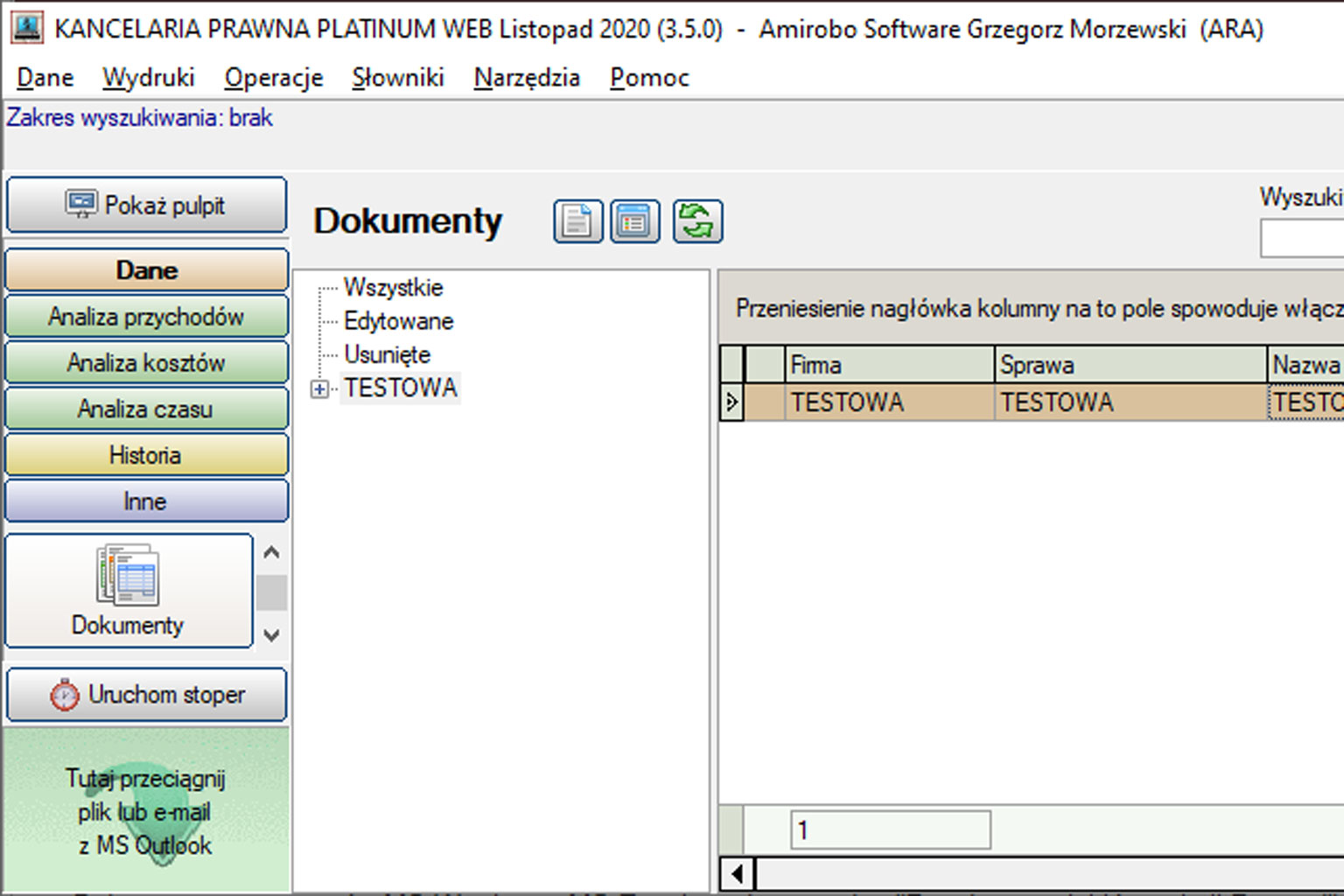Image resolution: width=1344 pixels, height=896 pixels.
Task: Refresh the documents list with green arrows
Action: [697, 221]
